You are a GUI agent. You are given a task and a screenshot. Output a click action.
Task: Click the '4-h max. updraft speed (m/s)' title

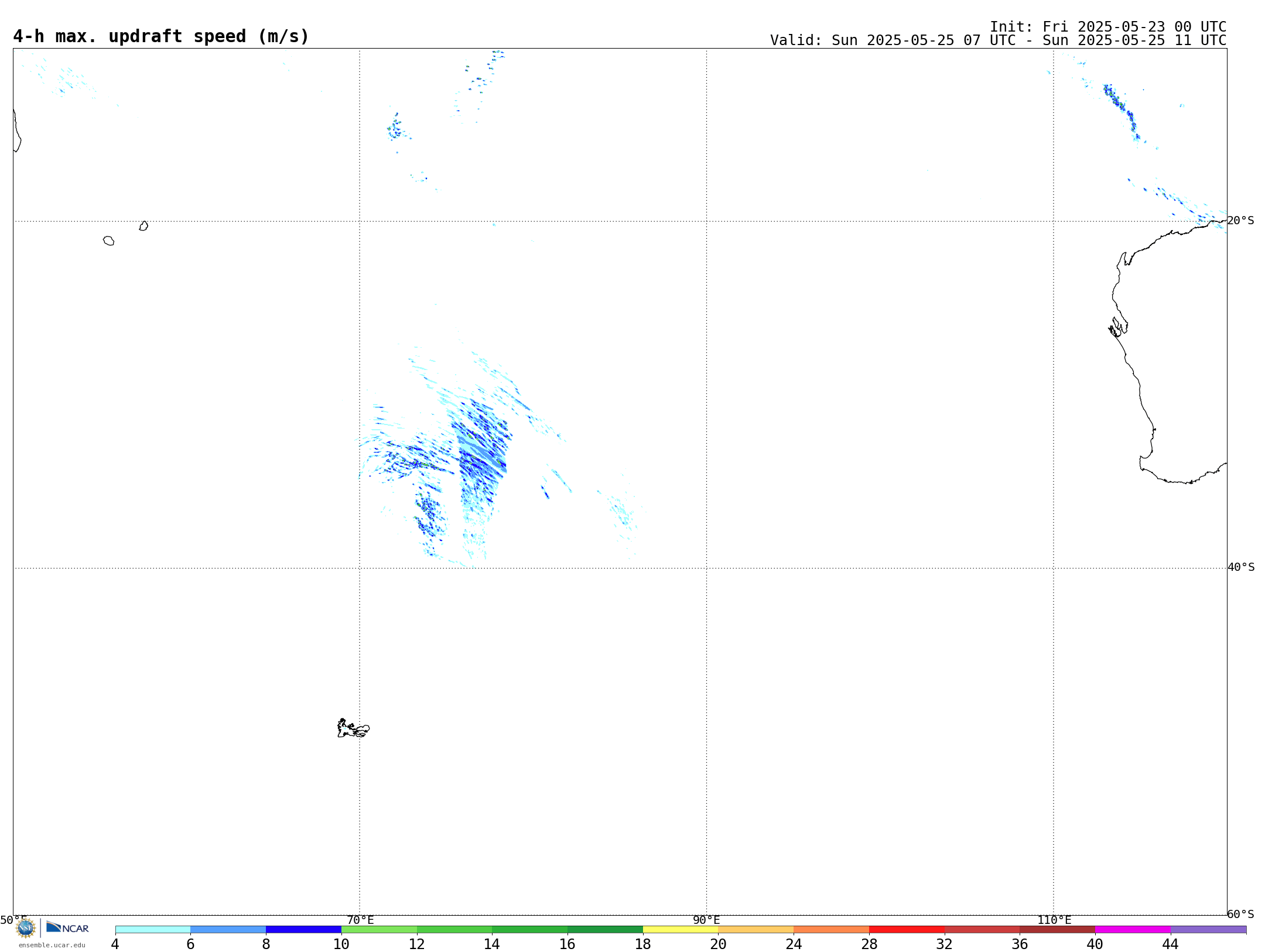(x=161, y=36)
